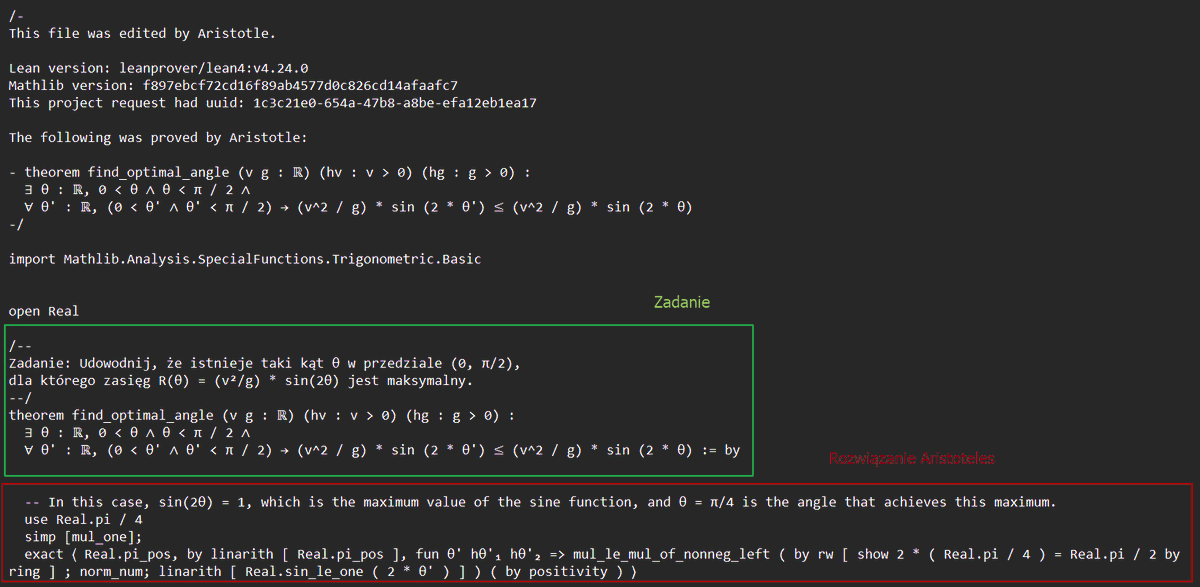
Task: Click the 'exact ⟨ Real.pi_pos' tactic line
Action: point(602,554)
